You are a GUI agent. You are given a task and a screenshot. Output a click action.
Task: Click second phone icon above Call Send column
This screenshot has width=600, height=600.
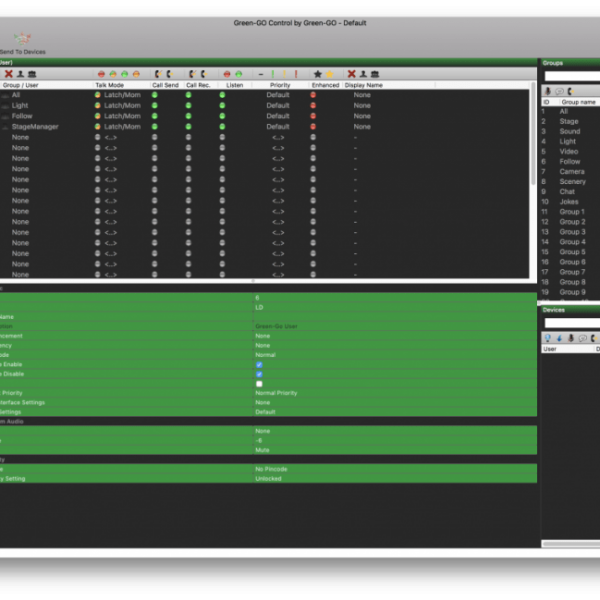click(x=170, y=74)
